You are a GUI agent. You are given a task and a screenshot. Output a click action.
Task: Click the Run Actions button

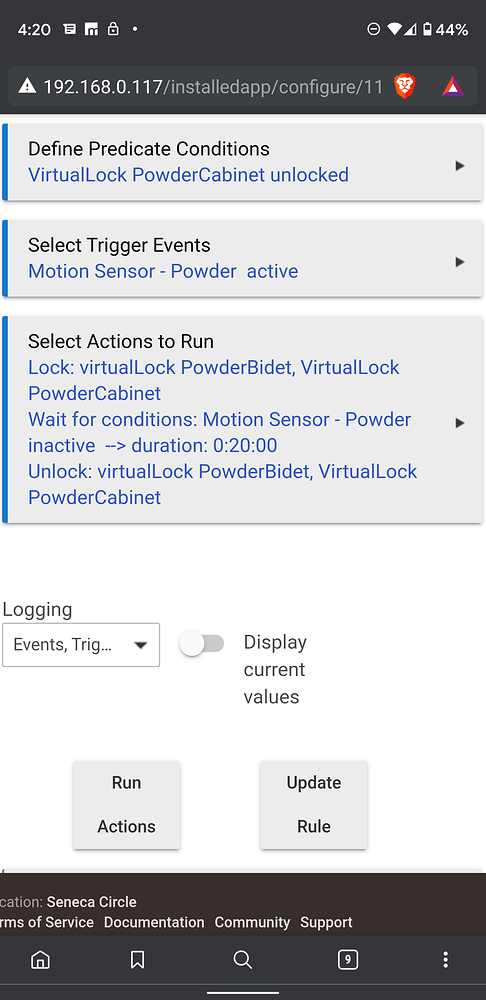coord(126,804)
